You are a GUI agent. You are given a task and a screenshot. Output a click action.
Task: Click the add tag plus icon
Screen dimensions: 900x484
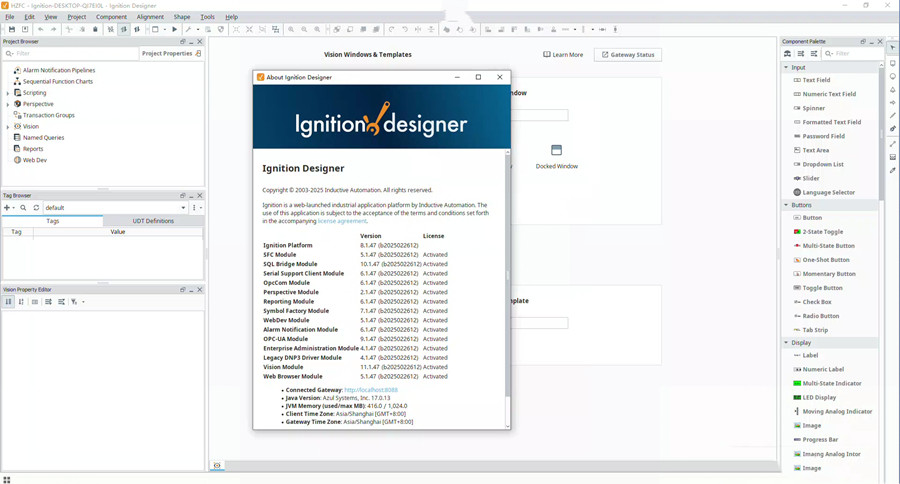[x=7, y=208]
